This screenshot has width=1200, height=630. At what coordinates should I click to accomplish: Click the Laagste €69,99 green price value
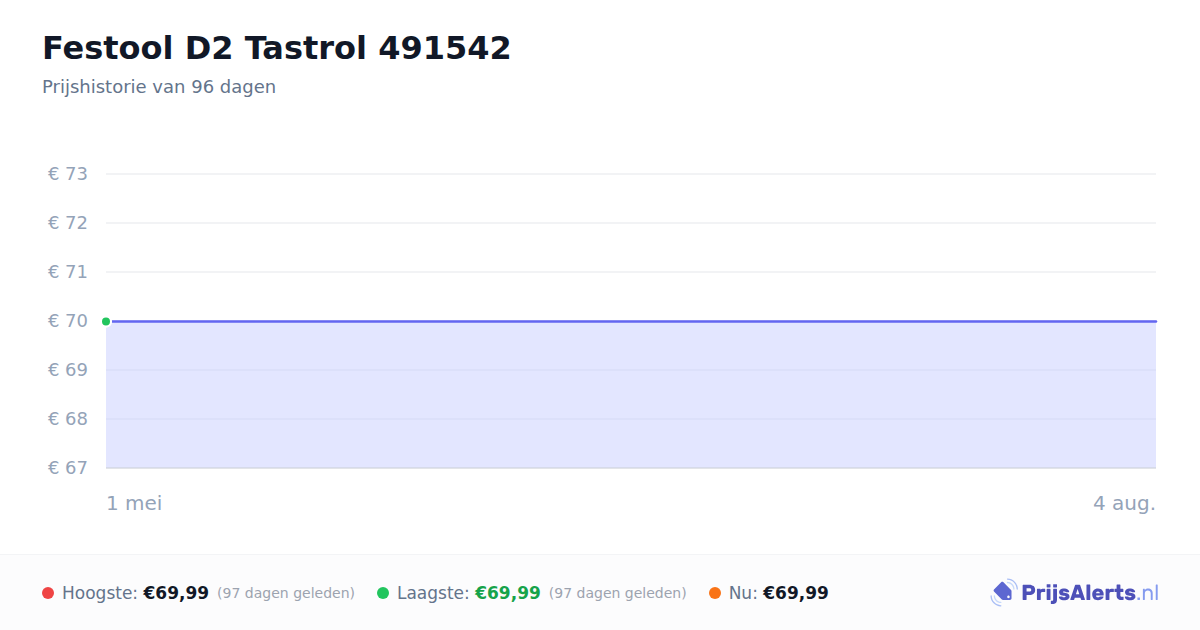tap(508, 593)
